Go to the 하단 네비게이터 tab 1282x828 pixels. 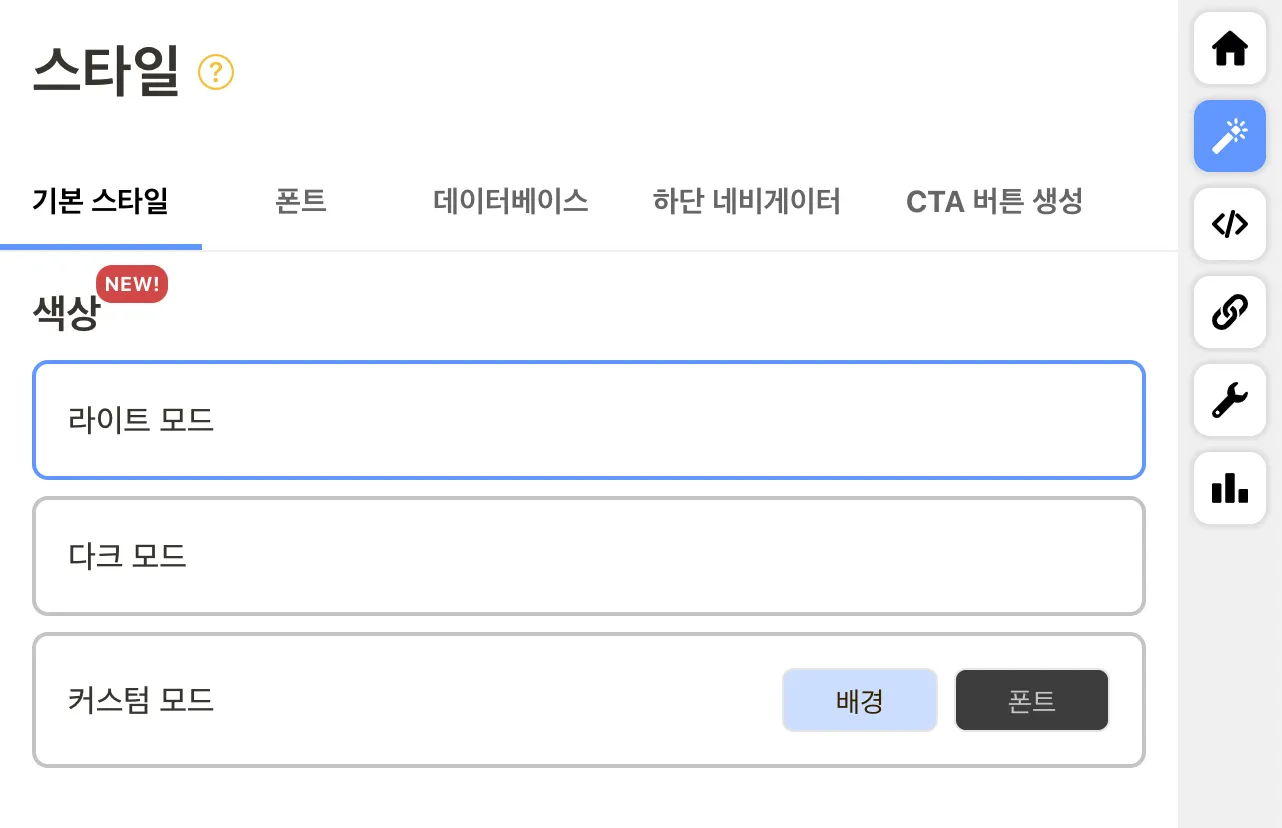[746, 202]
